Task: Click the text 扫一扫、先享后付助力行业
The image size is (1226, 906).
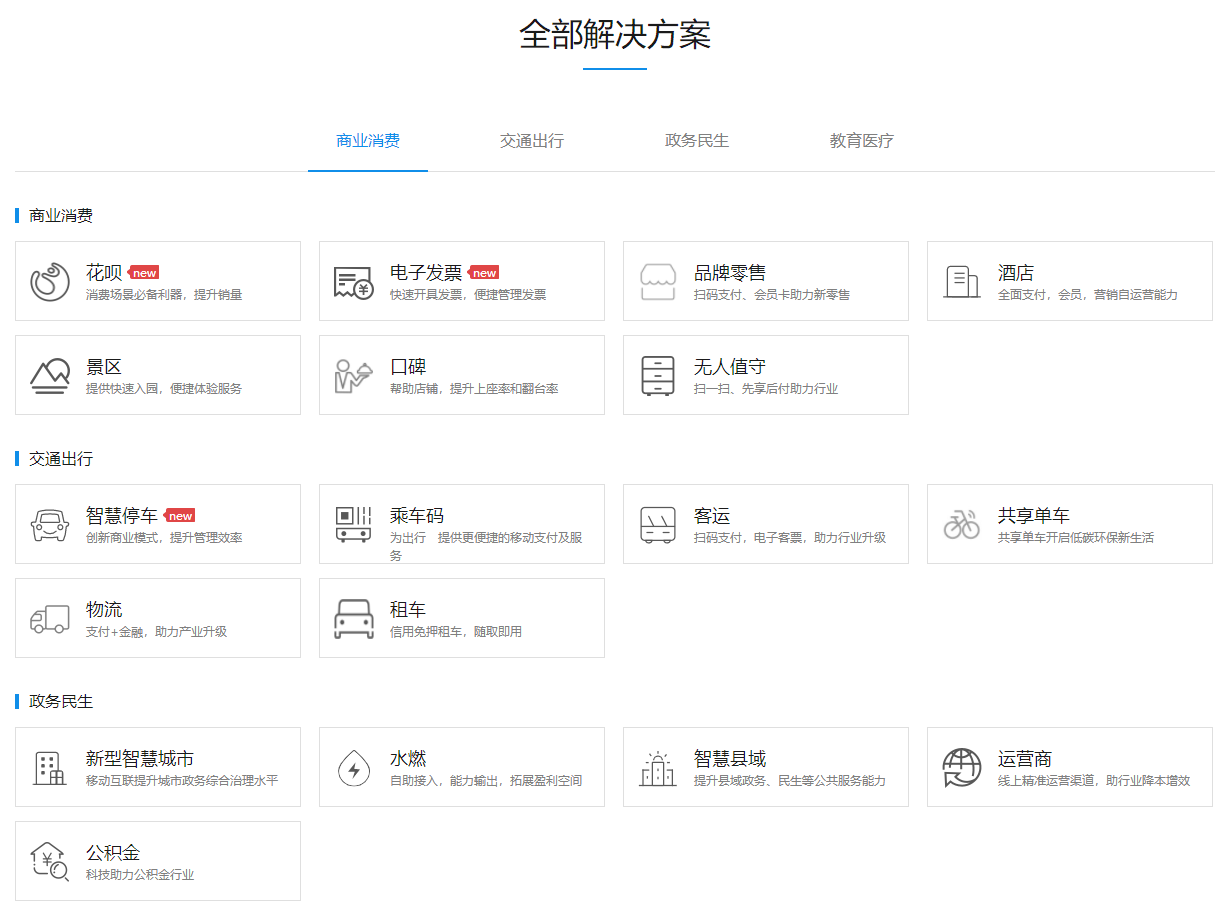Action: point(766,389)
